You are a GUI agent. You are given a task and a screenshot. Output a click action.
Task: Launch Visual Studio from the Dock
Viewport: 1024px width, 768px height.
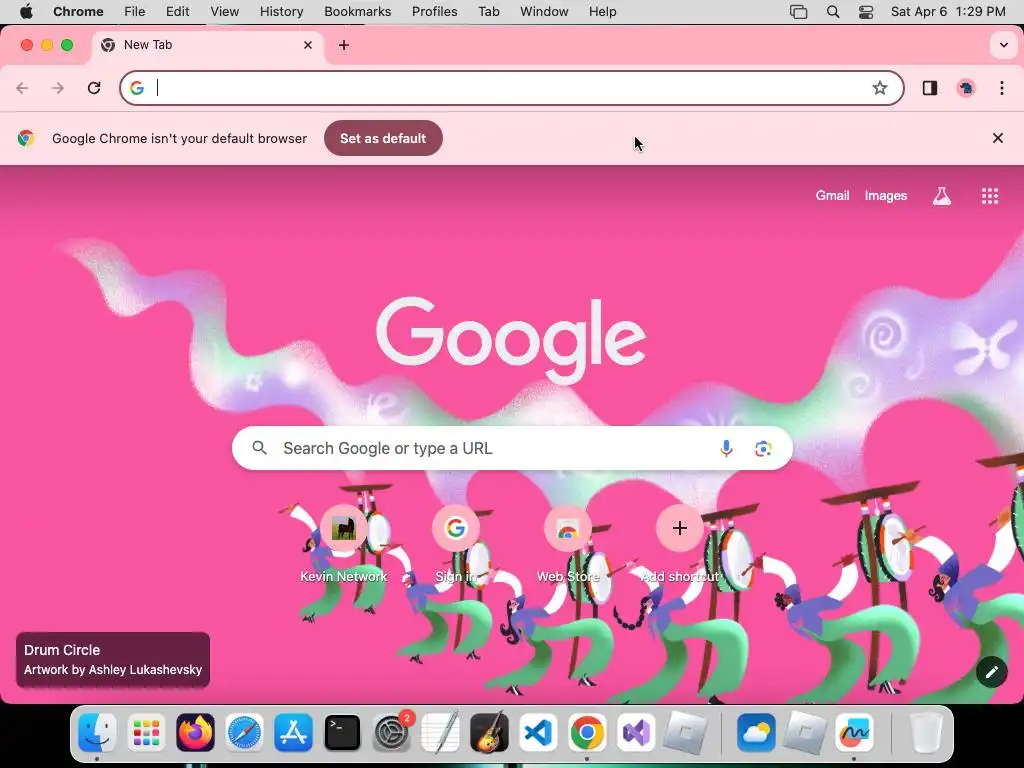pyautogui.click(x=636, y=733)
